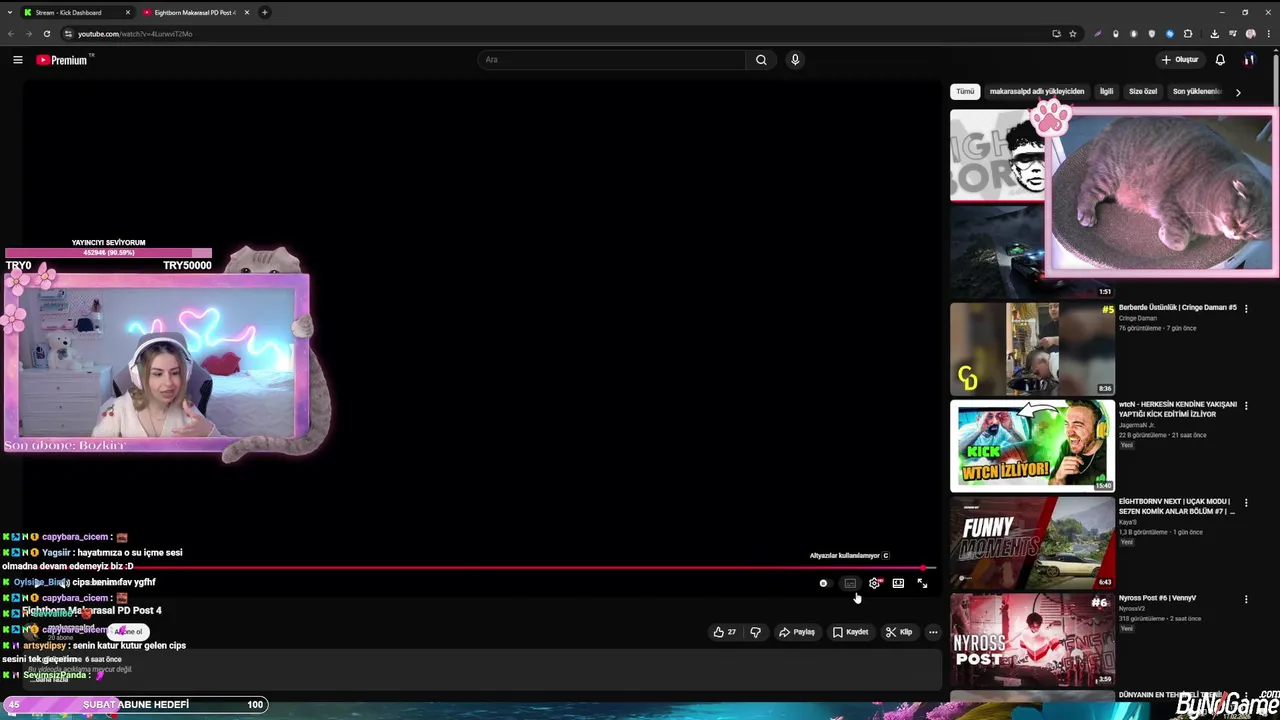Image resolution: width=1280 pixels, height=720 pixels.
Task: Open options for Nyross Post #6 video
Action: 1246,600
